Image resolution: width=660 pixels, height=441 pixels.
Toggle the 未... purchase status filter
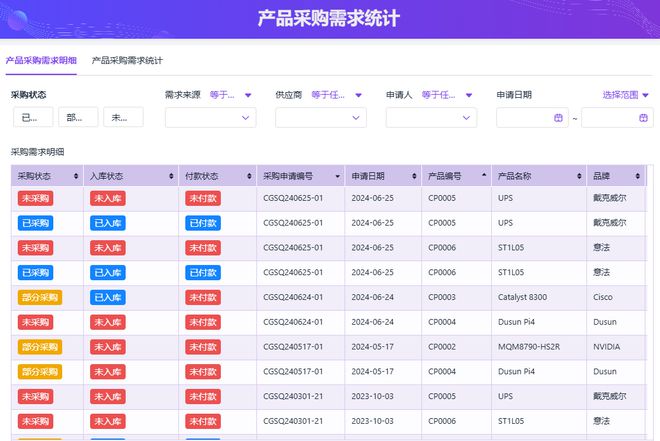coord(123,117)
